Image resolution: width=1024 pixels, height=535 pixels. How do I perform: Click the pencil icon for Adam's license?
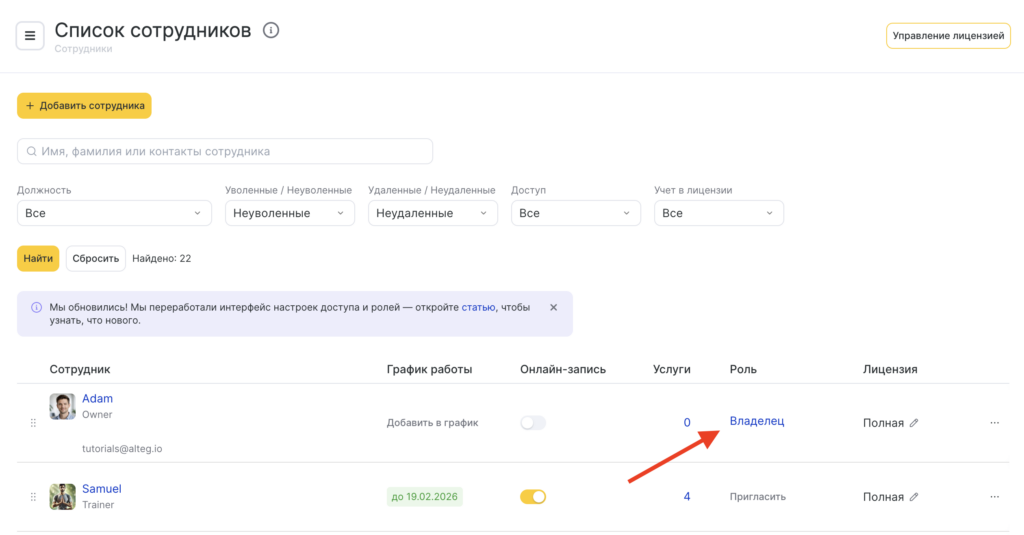(x=914, y=423)
